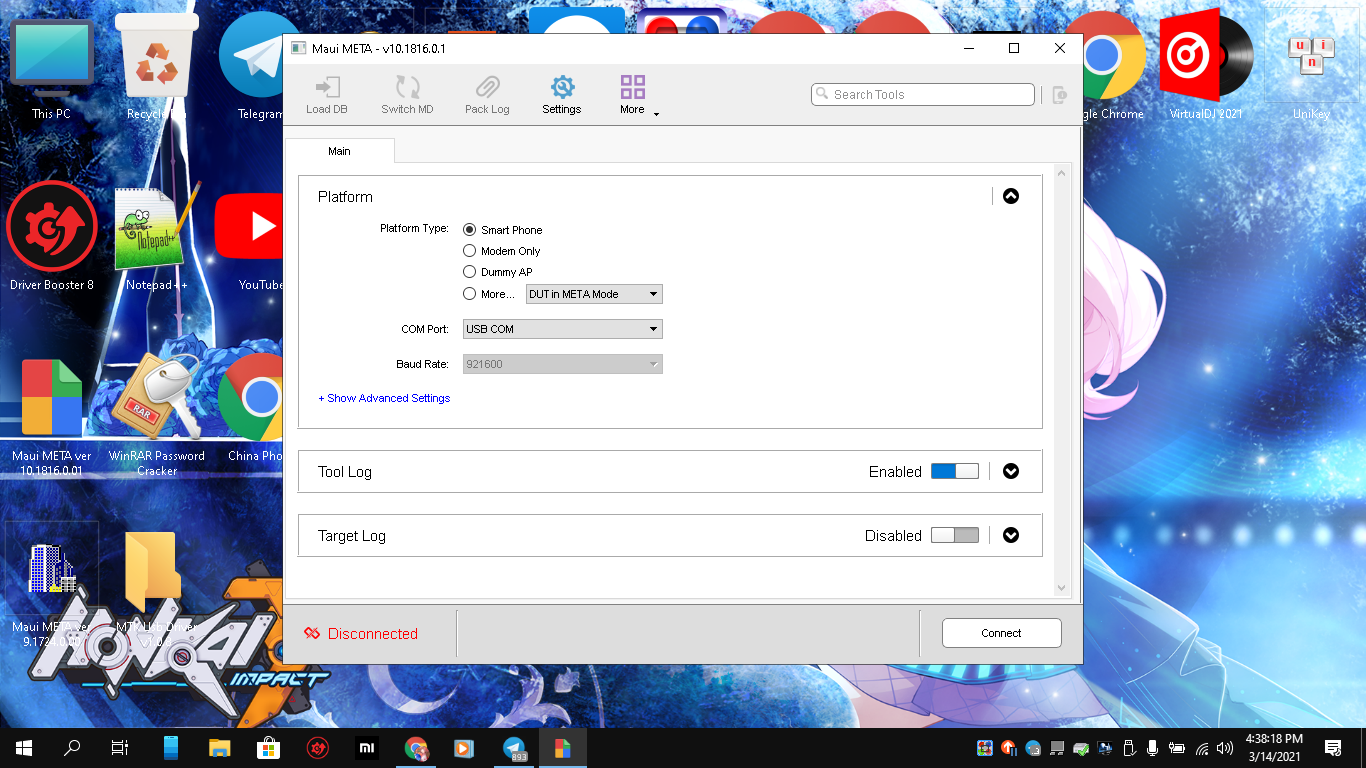Open This PC desktop icon
Image resolution: width=1366 pixels, height=768 pixels.
[x=51, y=68]
